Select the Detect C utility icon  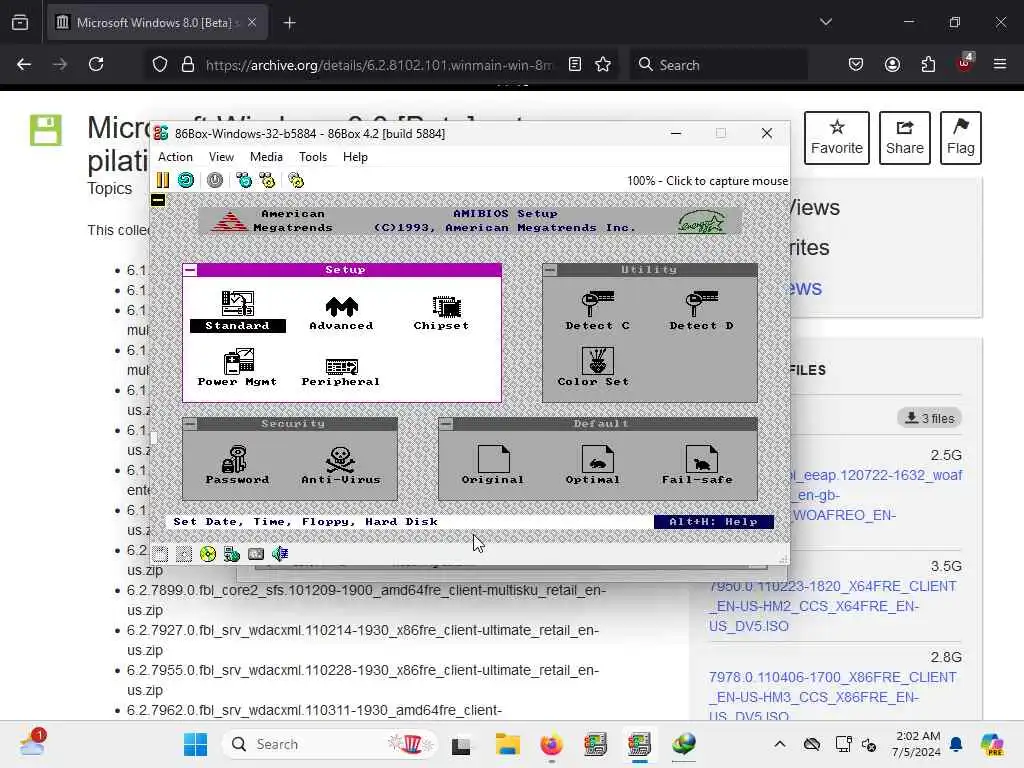pos(598,311)
